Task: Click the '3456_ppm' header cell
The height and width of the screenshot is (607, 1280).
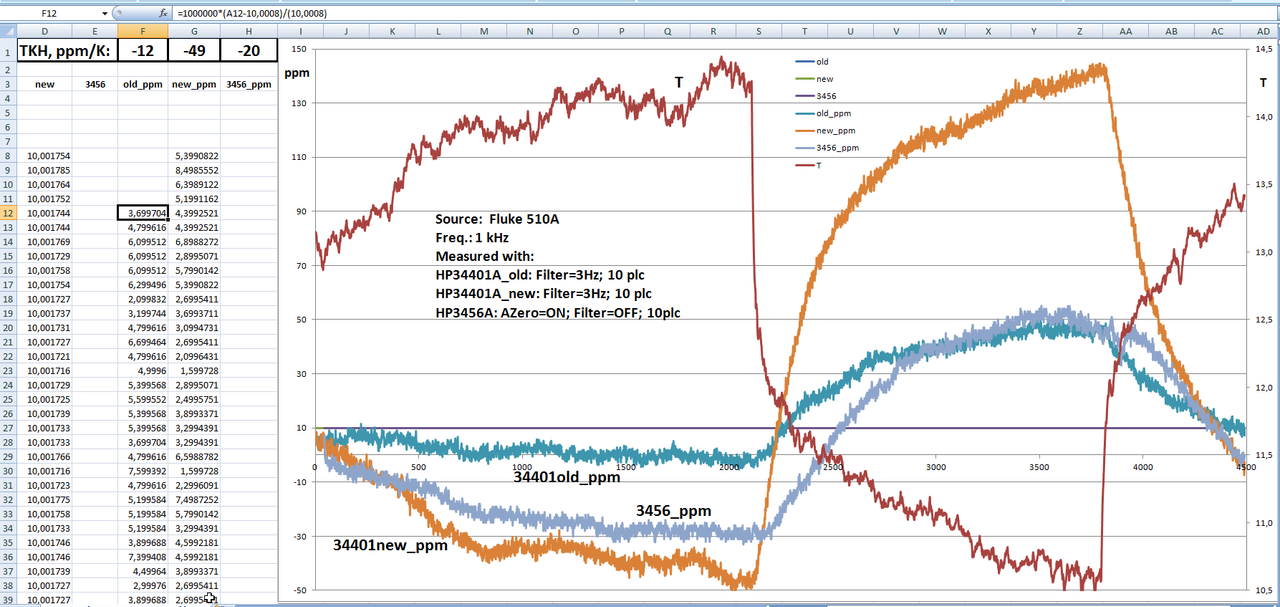Action: (248, 85)
